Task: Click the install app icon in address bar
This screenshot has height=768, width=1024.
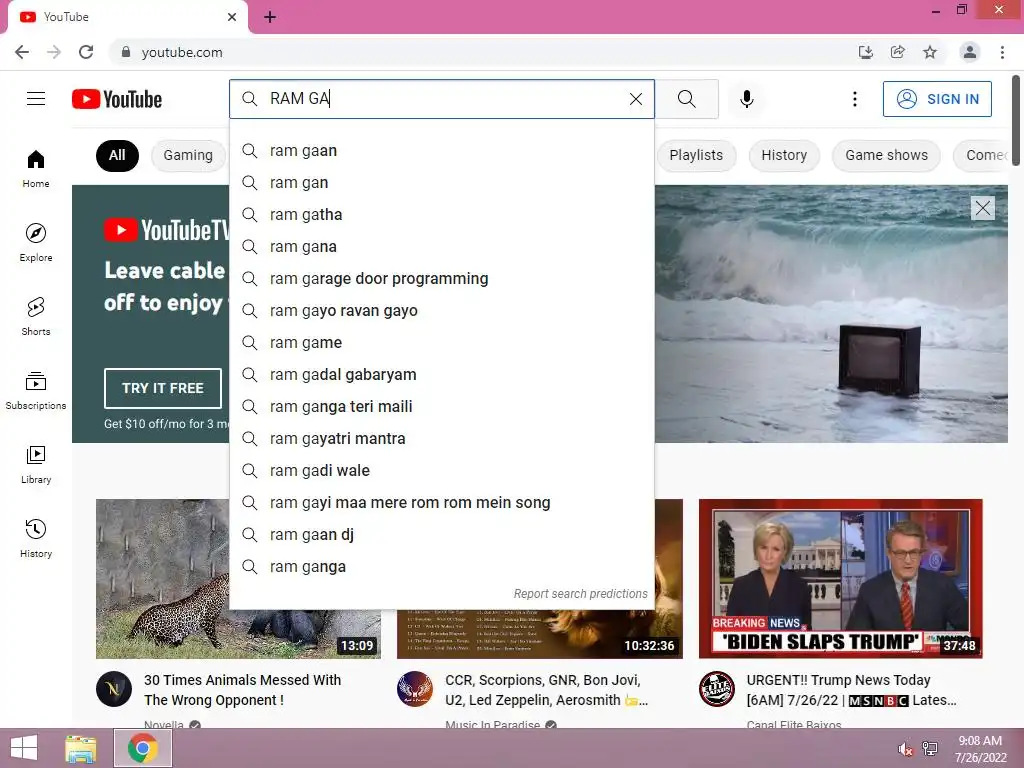Action: pos(865,52)
